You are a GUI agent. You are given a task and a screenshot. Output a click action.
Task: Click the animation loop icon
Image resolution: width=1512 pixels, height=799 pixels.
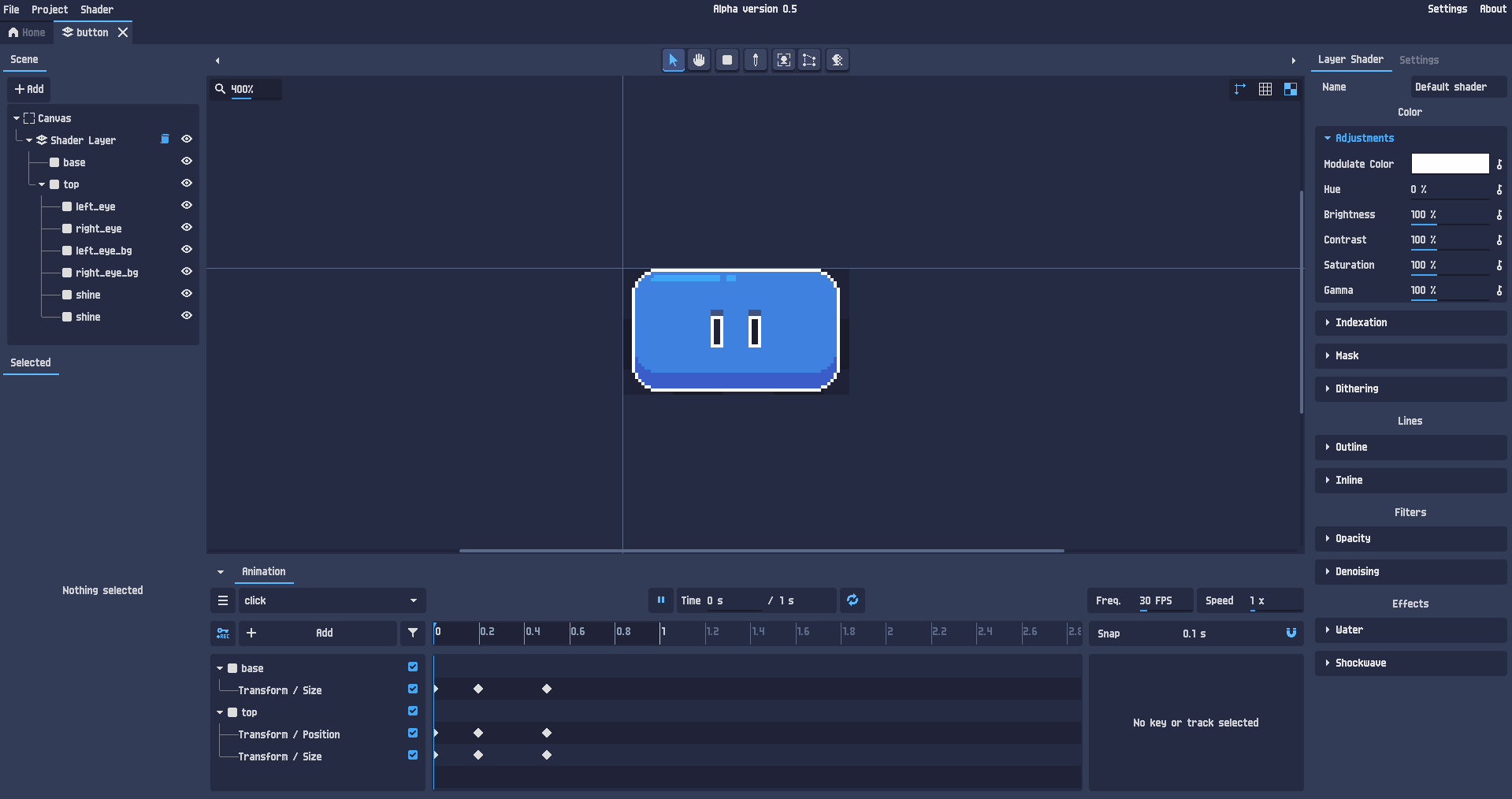(853, 600)
